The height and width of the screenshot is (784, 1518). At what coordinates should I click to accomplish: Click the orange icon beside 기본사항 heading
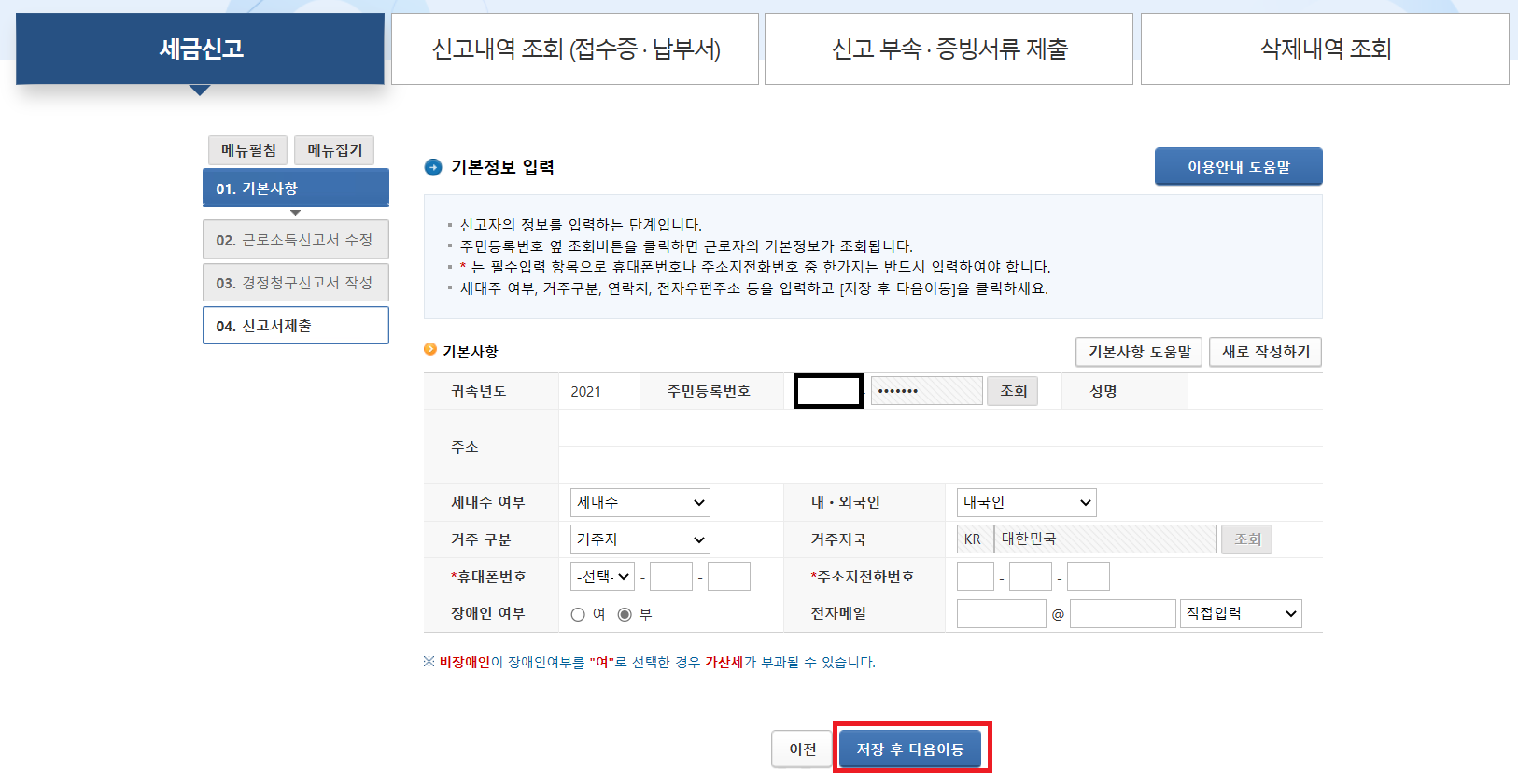[430, 349]
